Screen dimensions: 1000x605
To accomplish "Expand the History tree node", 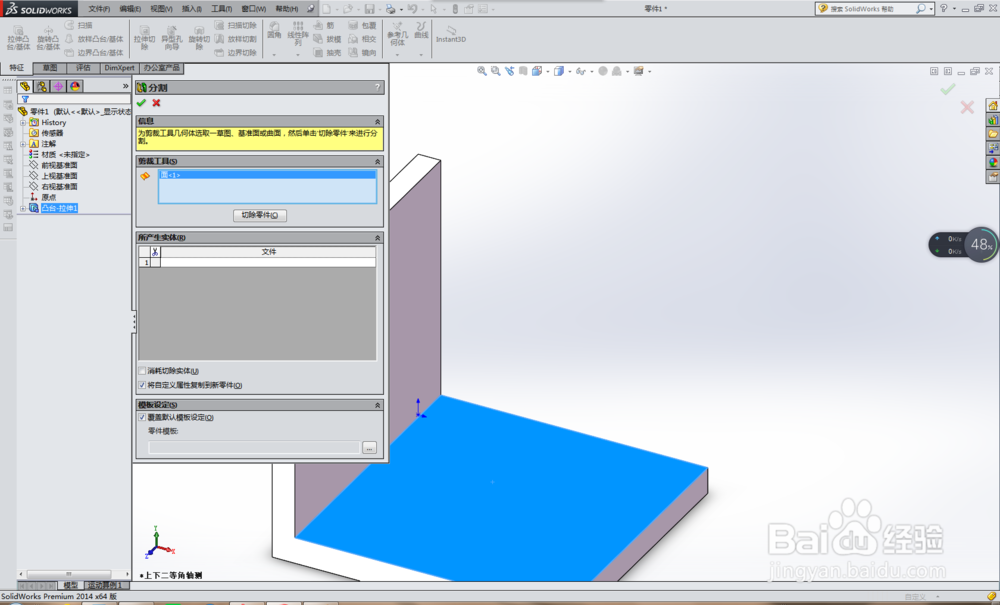I will (23, 122).
